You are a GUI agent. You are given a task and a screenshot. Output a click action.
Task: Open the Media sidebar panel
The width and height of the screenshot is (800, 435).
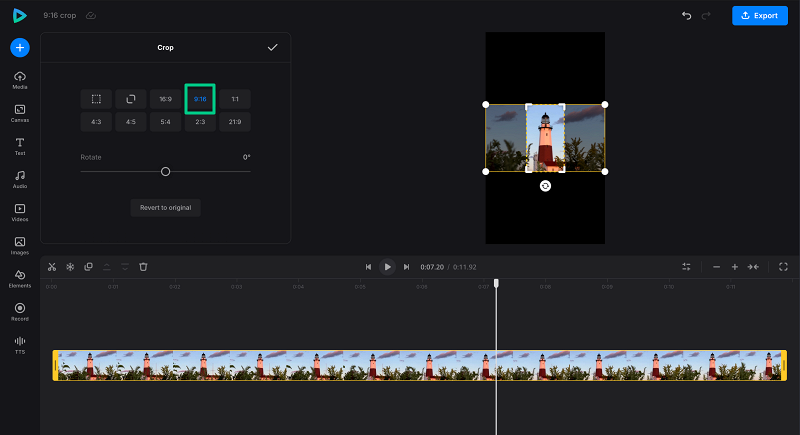(x=20, y=80)
